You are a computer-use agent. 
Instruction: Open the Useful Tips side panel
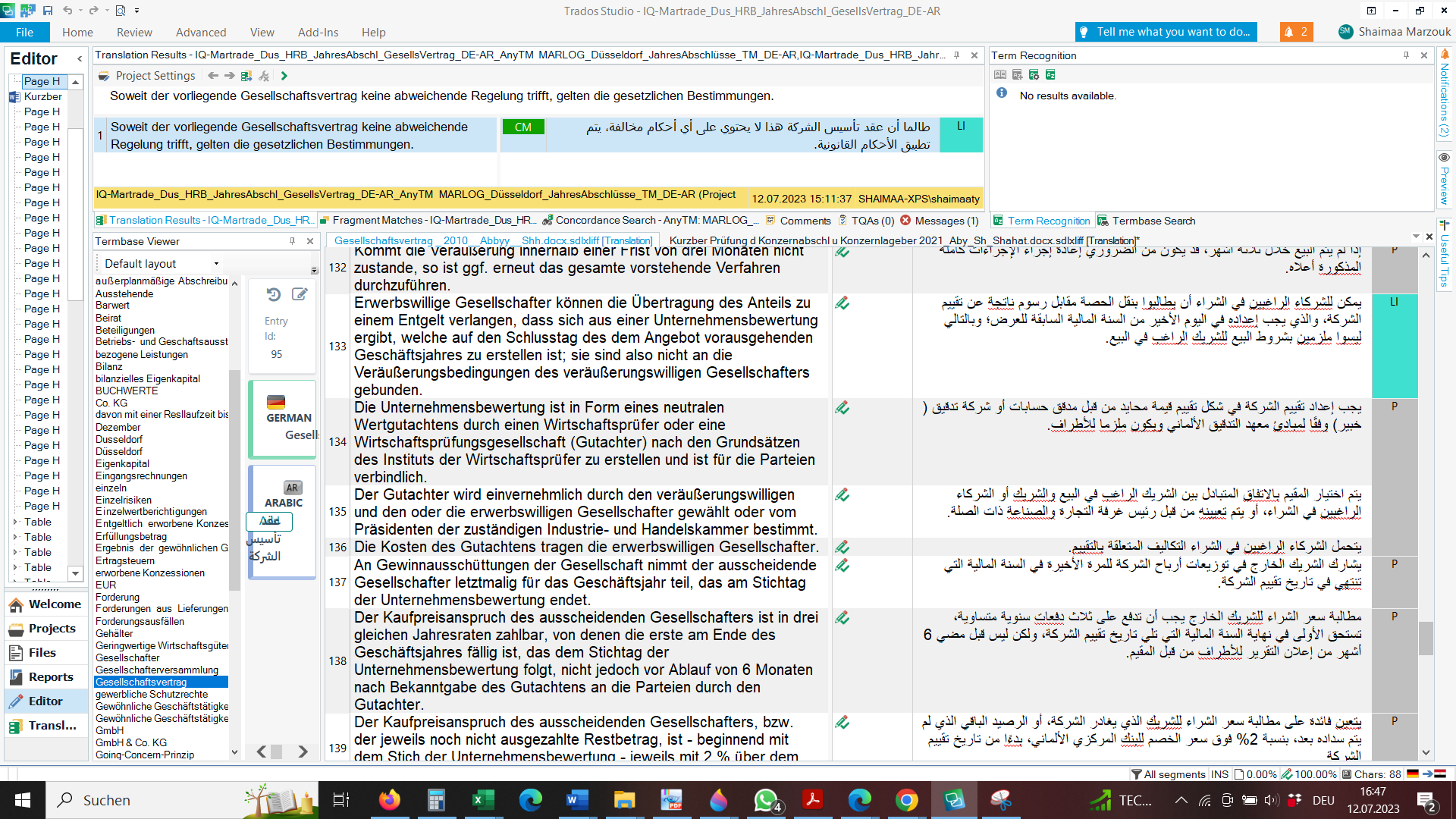pyautogui.click(x=1444, y=254)
